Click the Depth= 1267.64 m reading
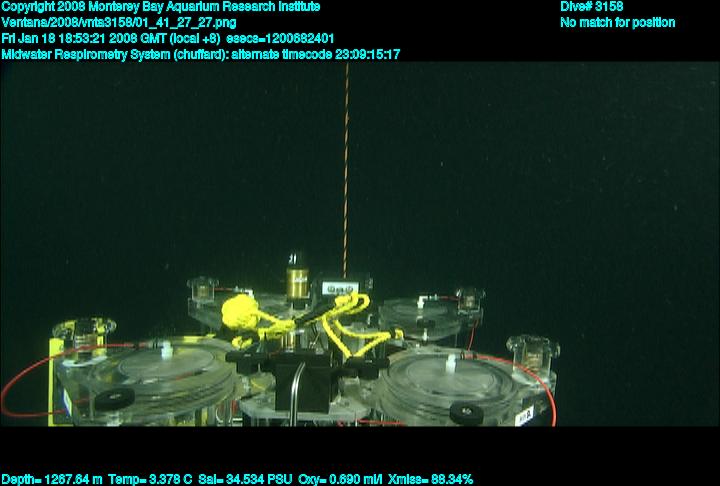720x486 pixels. tap(52, 479)
